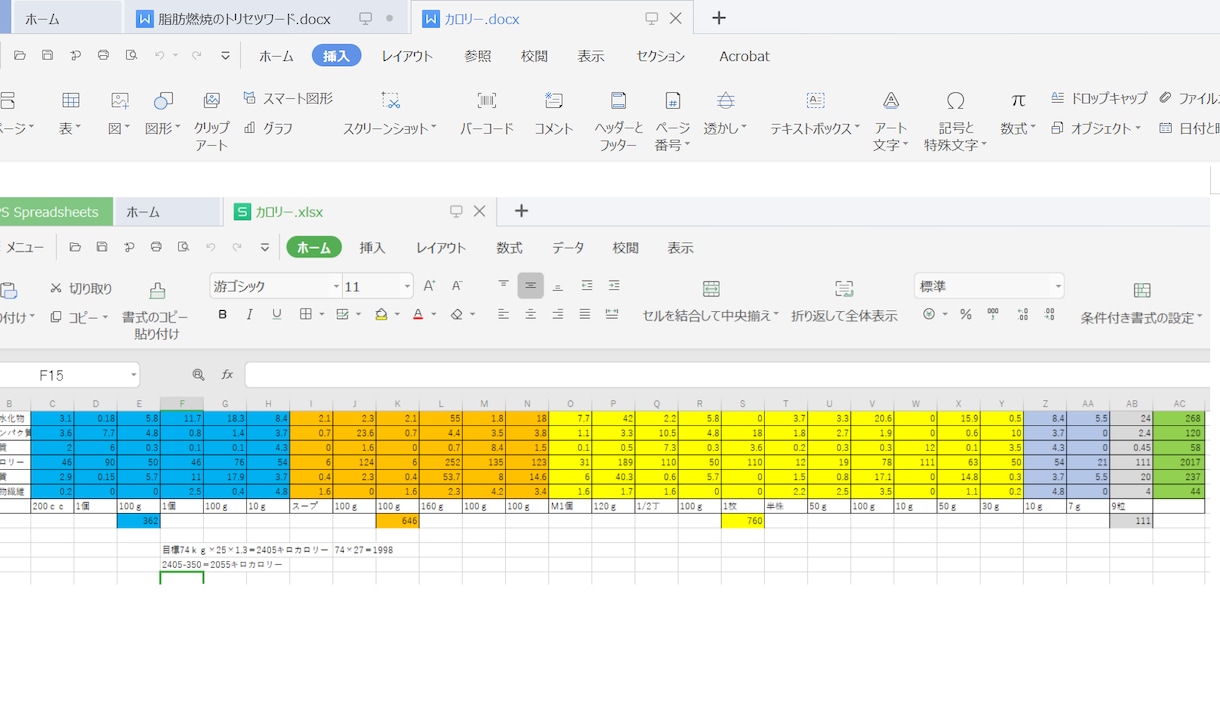Image resolution: width=1220 pixels, height=713 pixels.
Task: Expand 条件付き書式の設定 conditional formatting
Action: click(1199, 318)
